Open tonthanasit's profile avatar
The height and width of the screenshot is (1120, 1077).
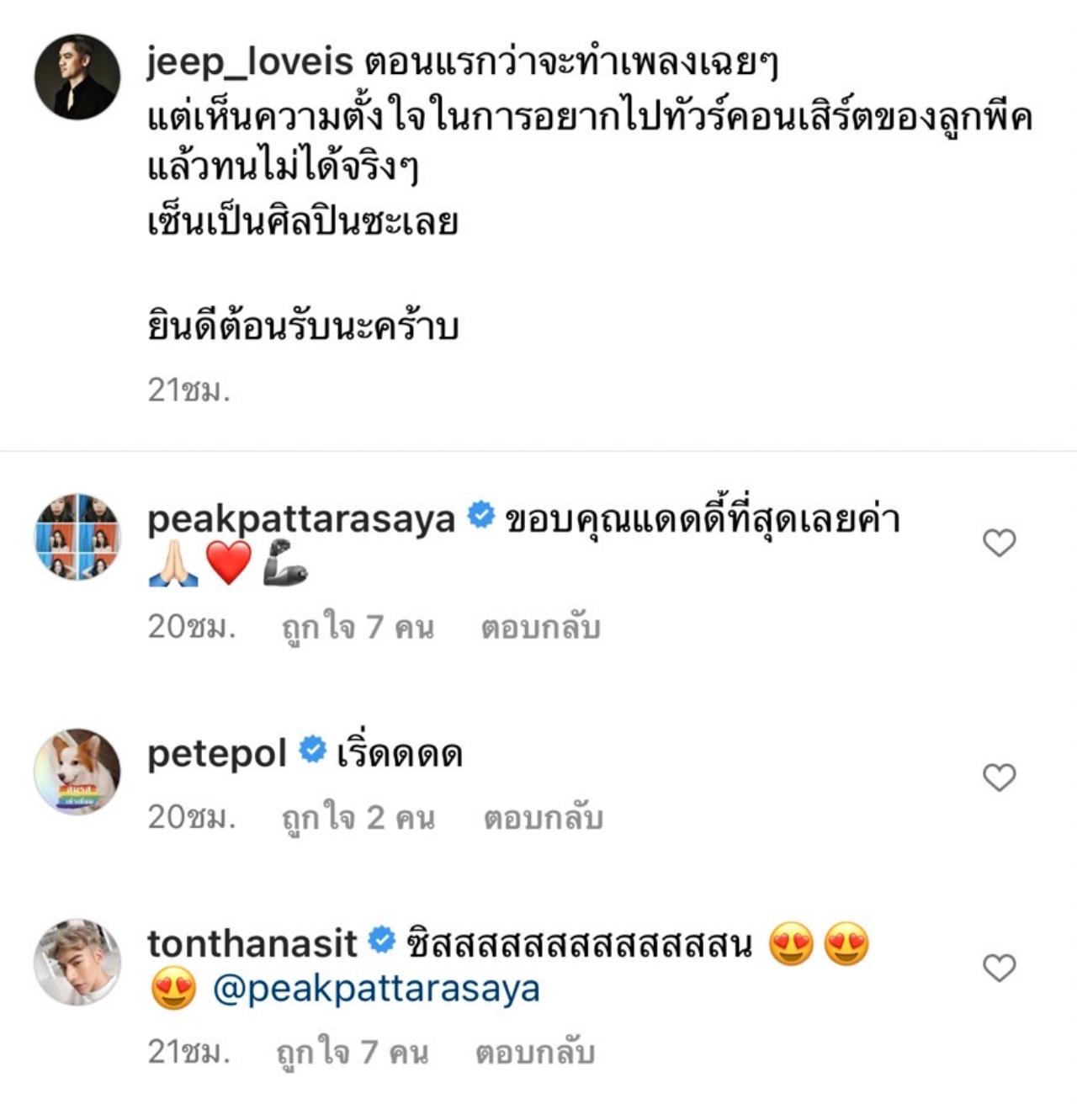[x=77, y=962]
